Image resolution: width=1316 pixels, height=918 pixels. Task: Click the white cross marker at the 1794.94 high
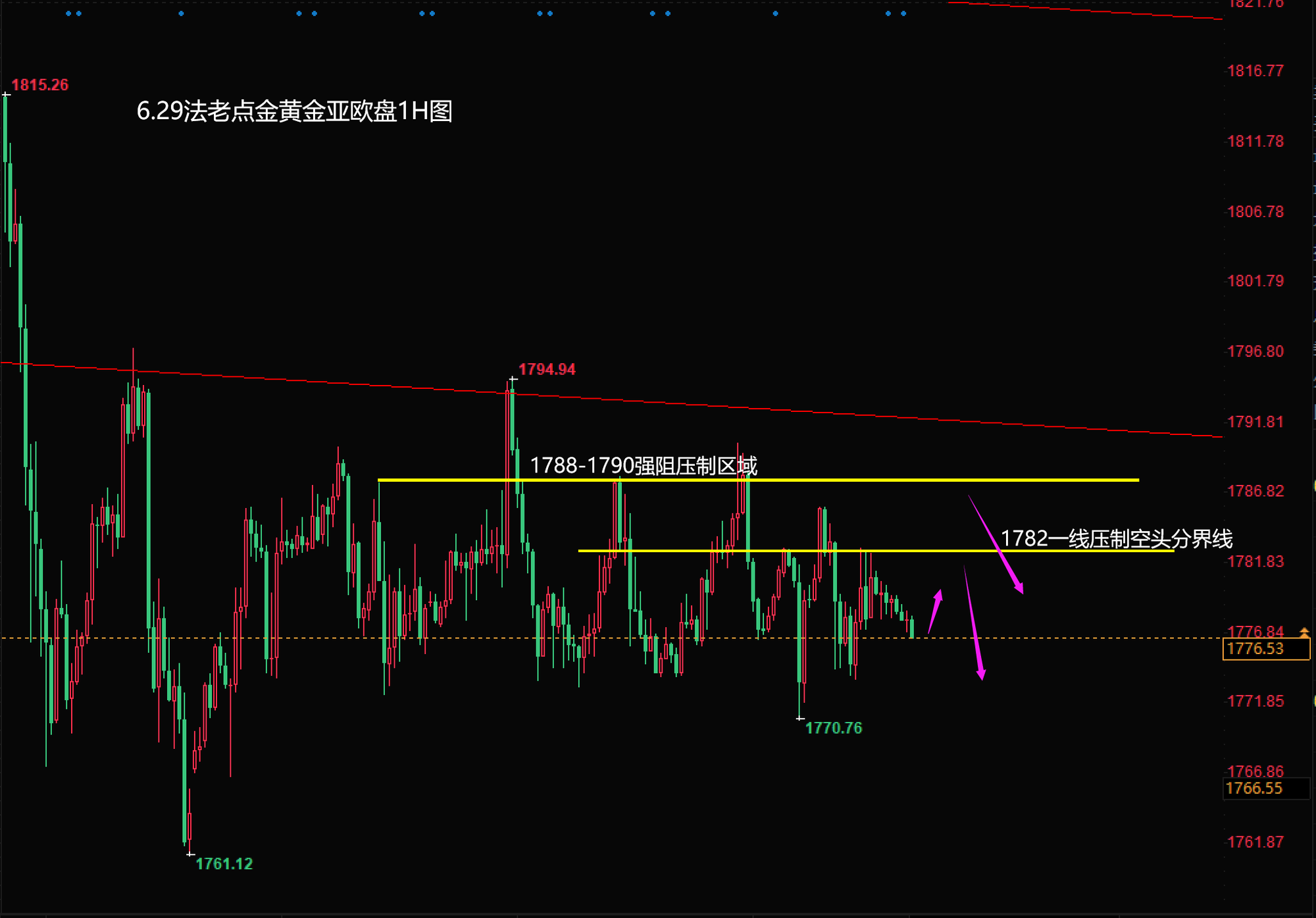[x=513, y=379]
